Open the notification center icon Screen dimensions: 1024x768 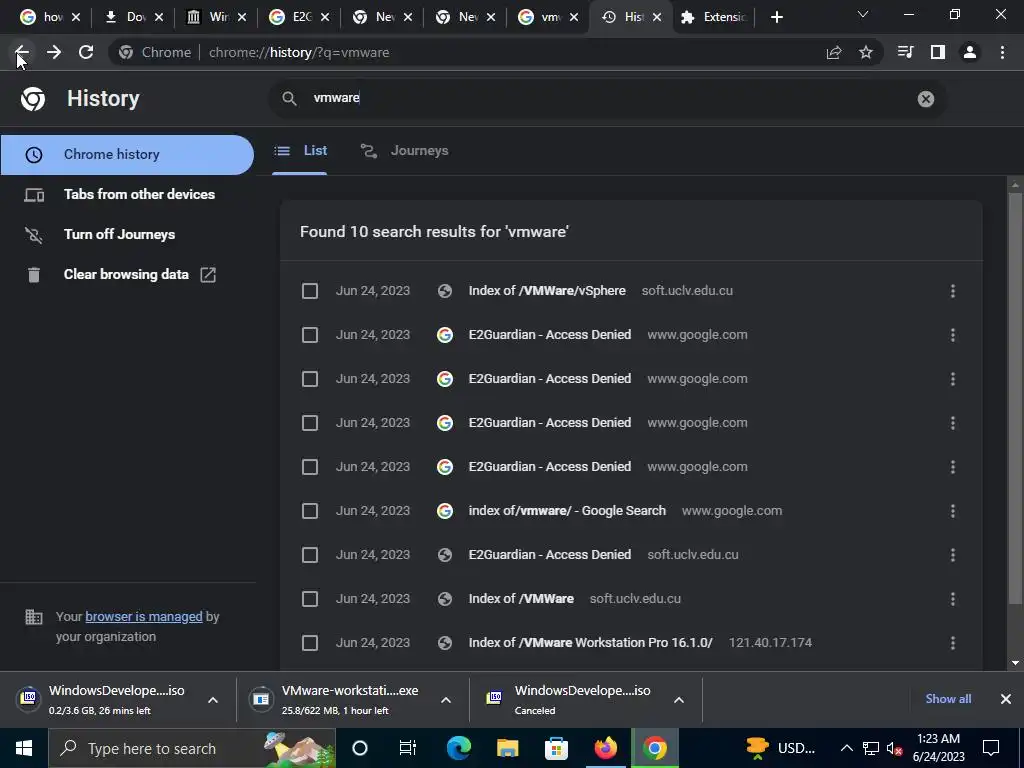(x=991, y=748)
